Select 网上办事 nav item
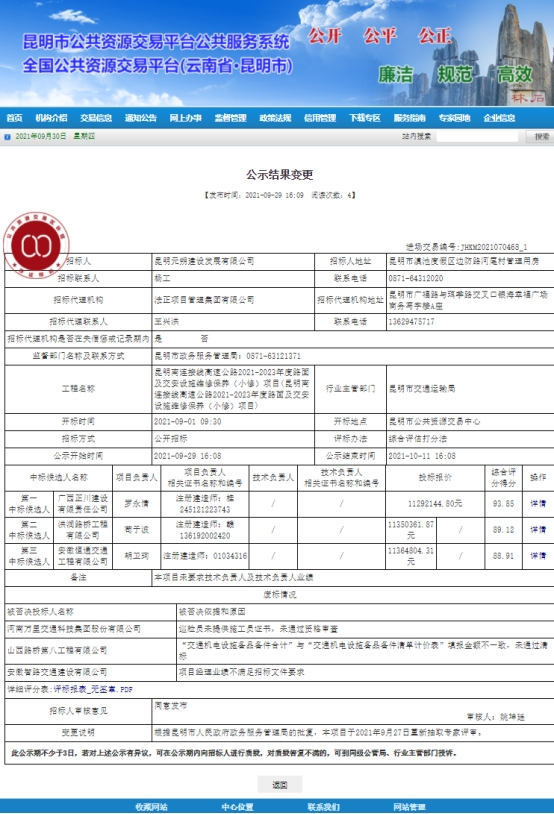The image size is (554, 814). (x=185, y=118)
